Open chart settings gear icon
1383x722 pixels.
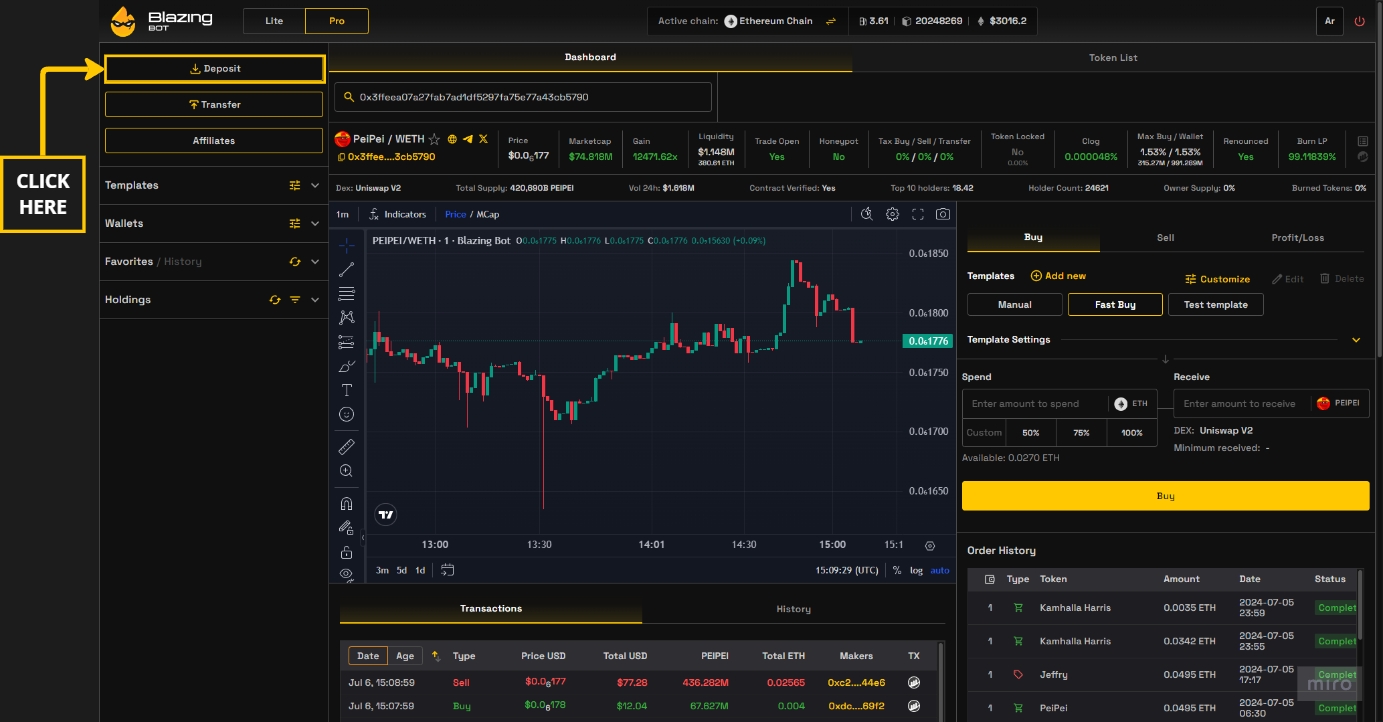[892, 214]
